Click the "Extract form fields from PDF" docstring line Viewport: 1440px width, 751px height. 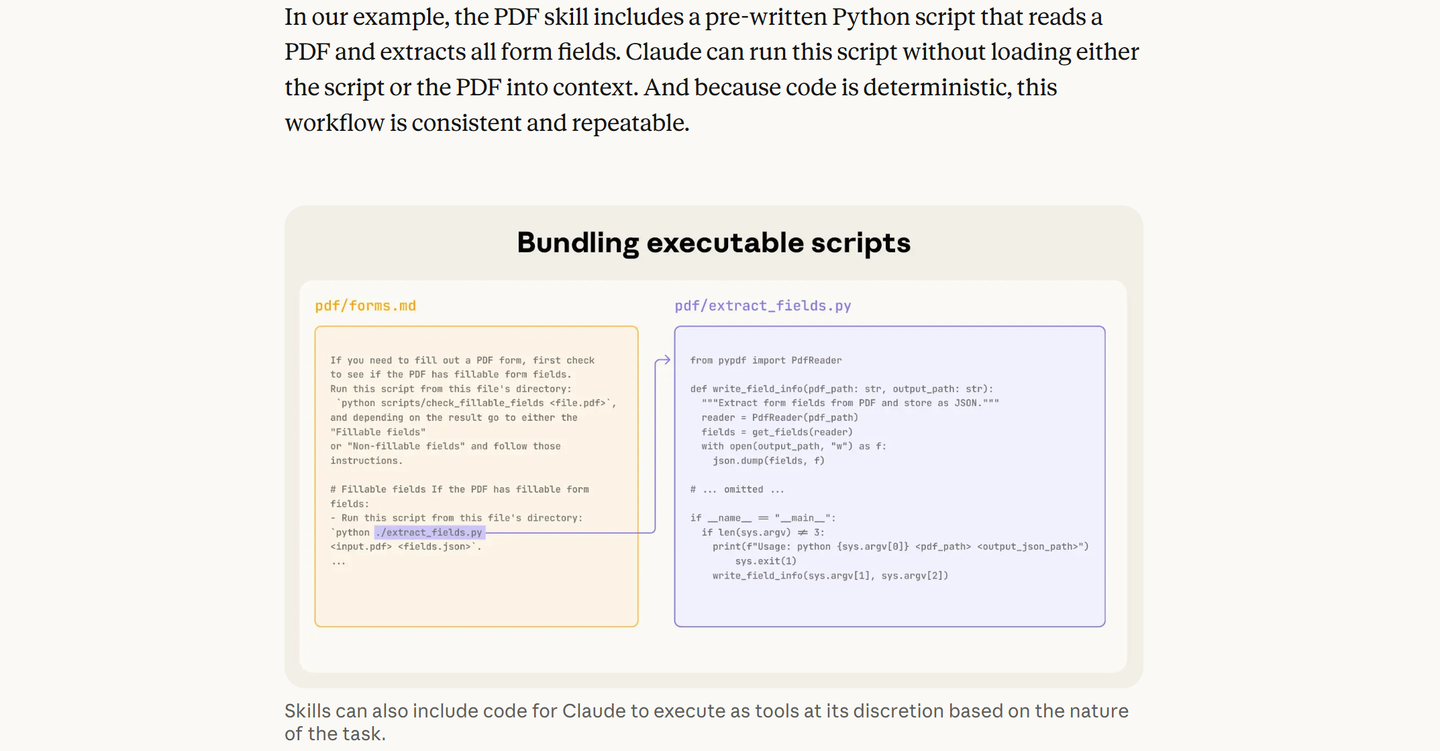[850, 403]
